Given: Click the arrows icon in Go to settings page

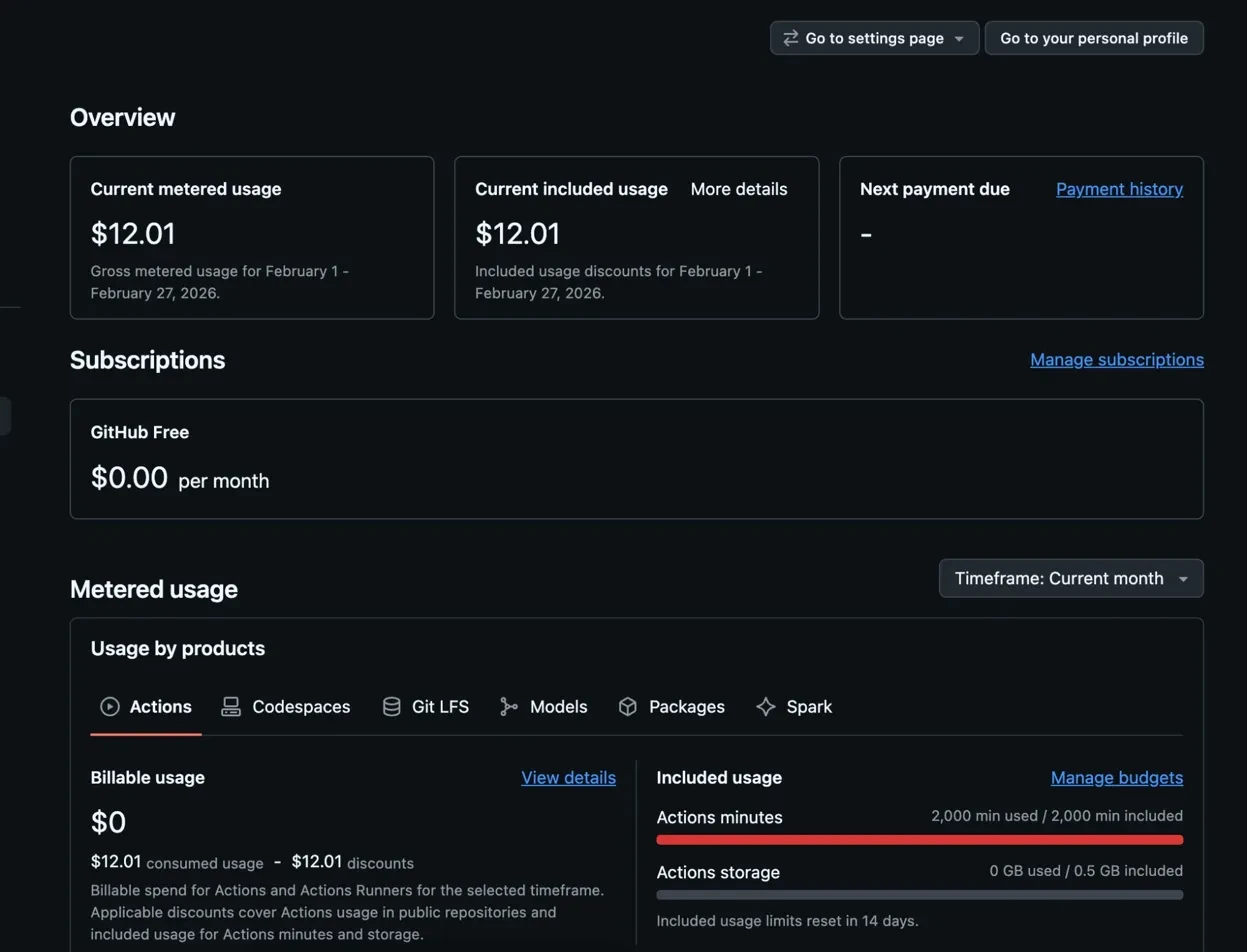Looking at the screenshot, I should coord(789,37).
